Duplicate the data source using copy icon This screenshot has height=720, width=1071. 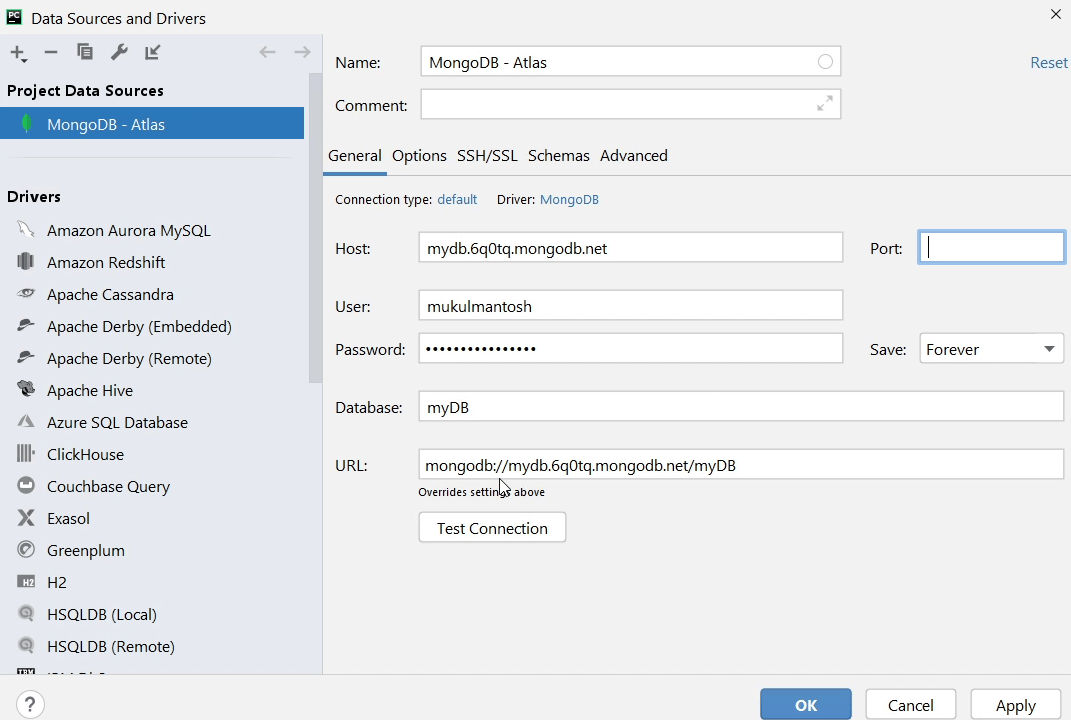pos(85,53)
